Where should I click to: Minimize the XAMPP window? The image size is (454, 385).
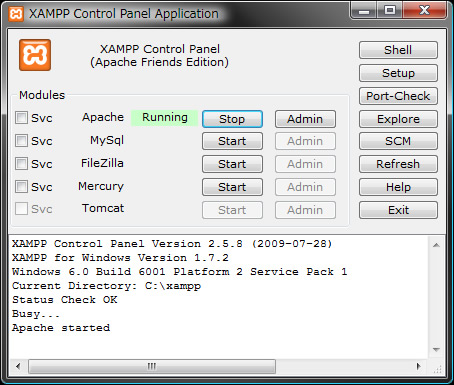[364, 11]
